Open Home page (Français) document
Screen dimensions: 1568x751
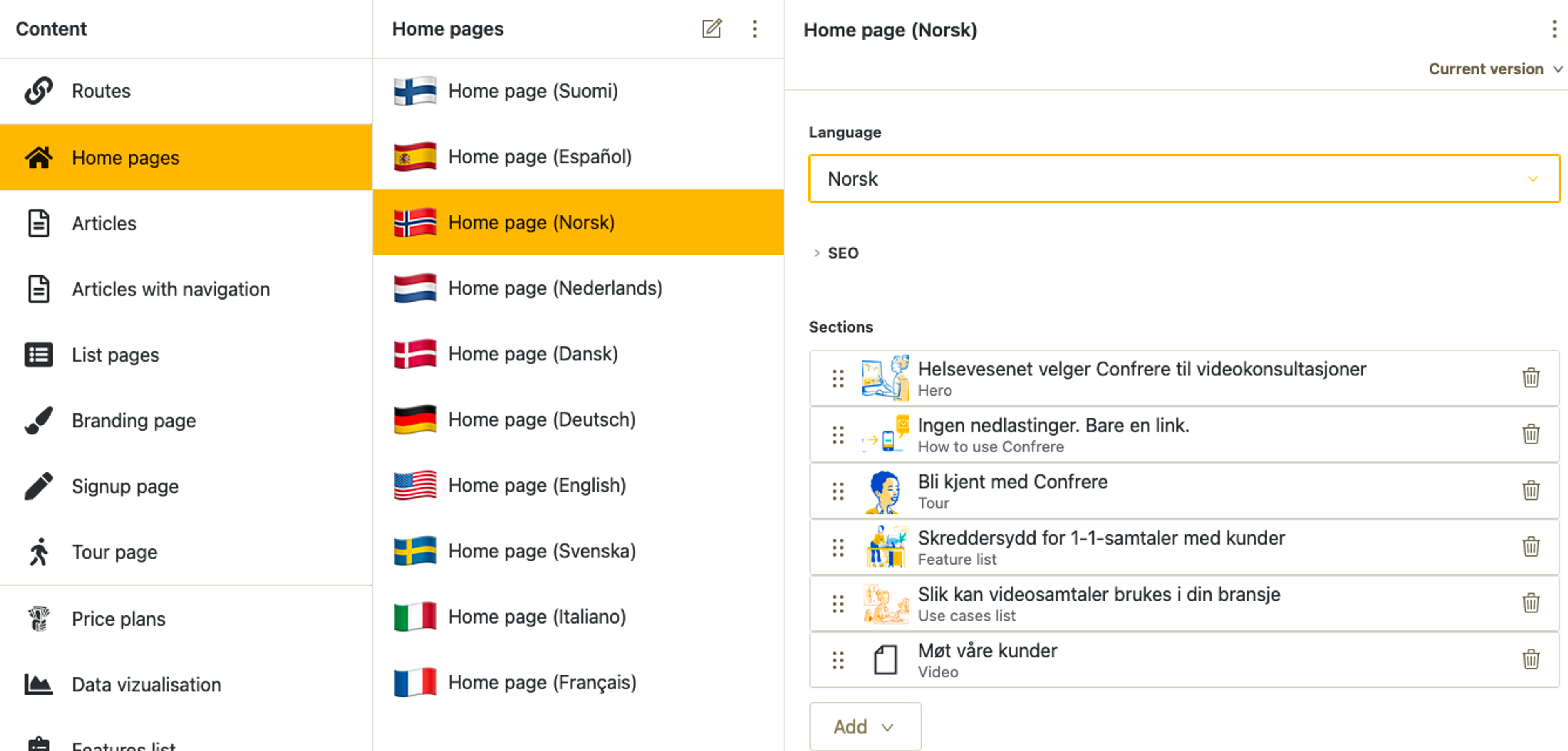click(542, 682)
